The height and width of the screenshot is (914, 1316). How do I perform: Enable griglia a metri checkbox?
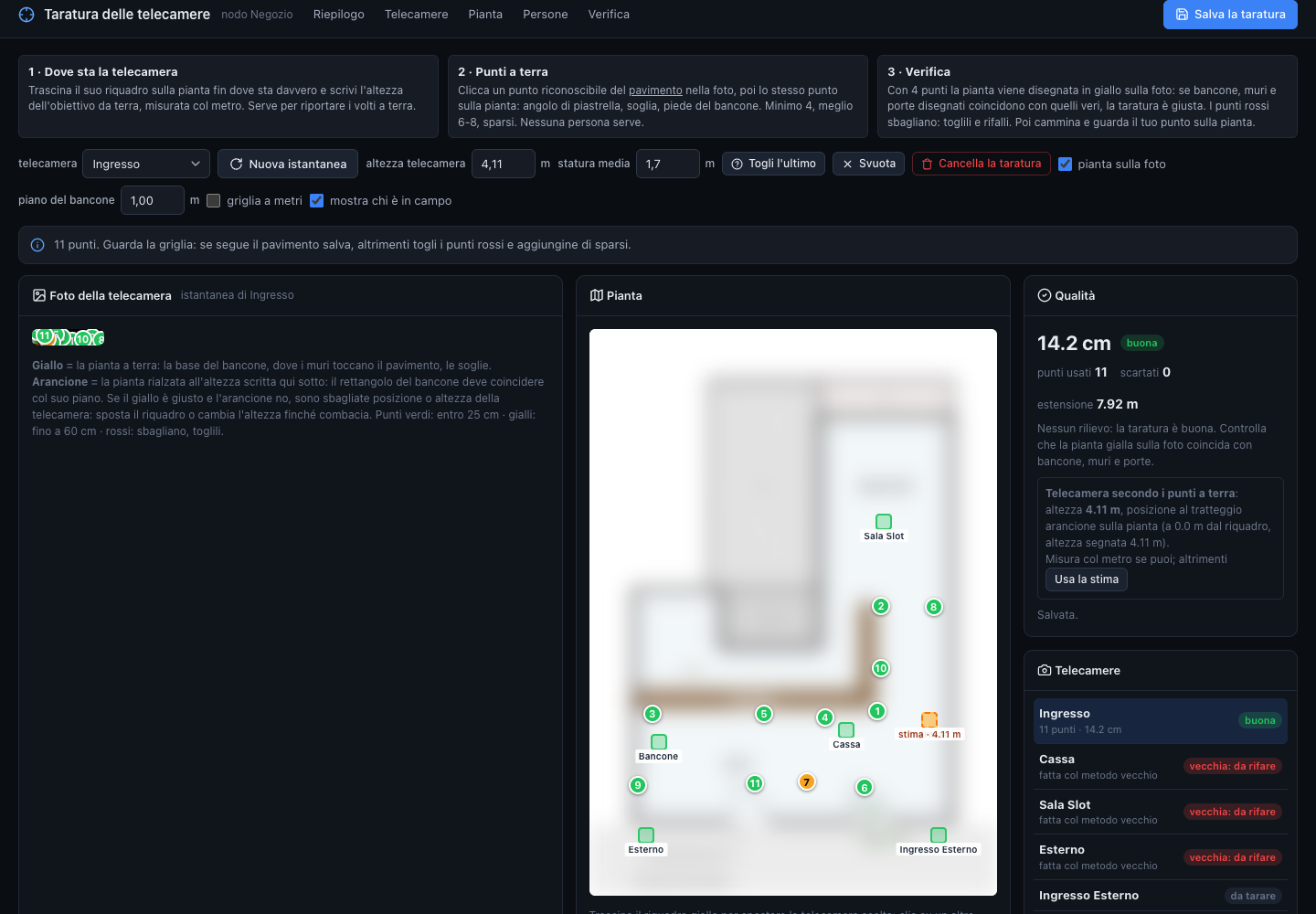pos(214,201)
